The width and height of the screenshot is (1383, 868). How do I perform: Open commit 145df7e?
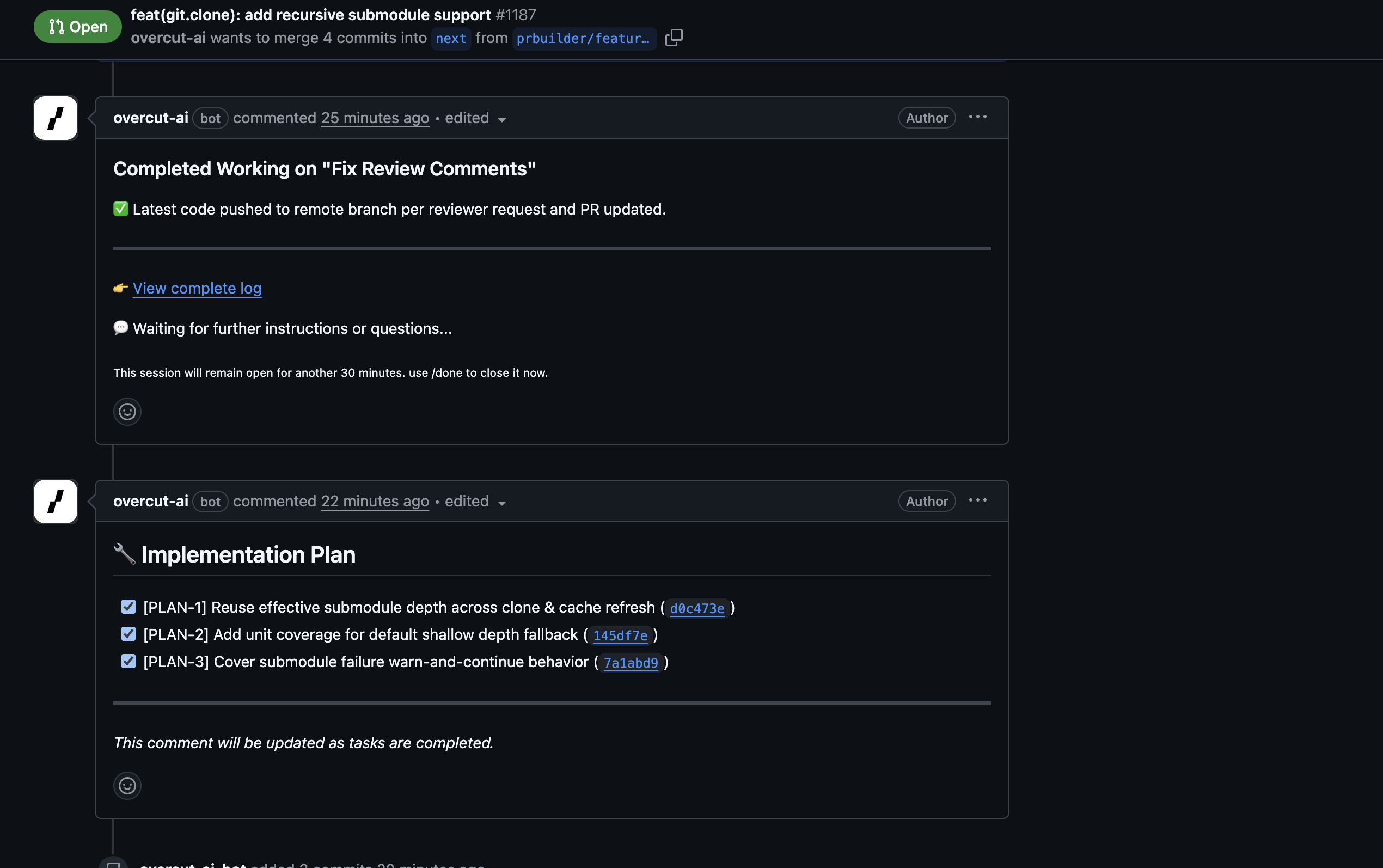pyautogui.click(x=620, y=635)
